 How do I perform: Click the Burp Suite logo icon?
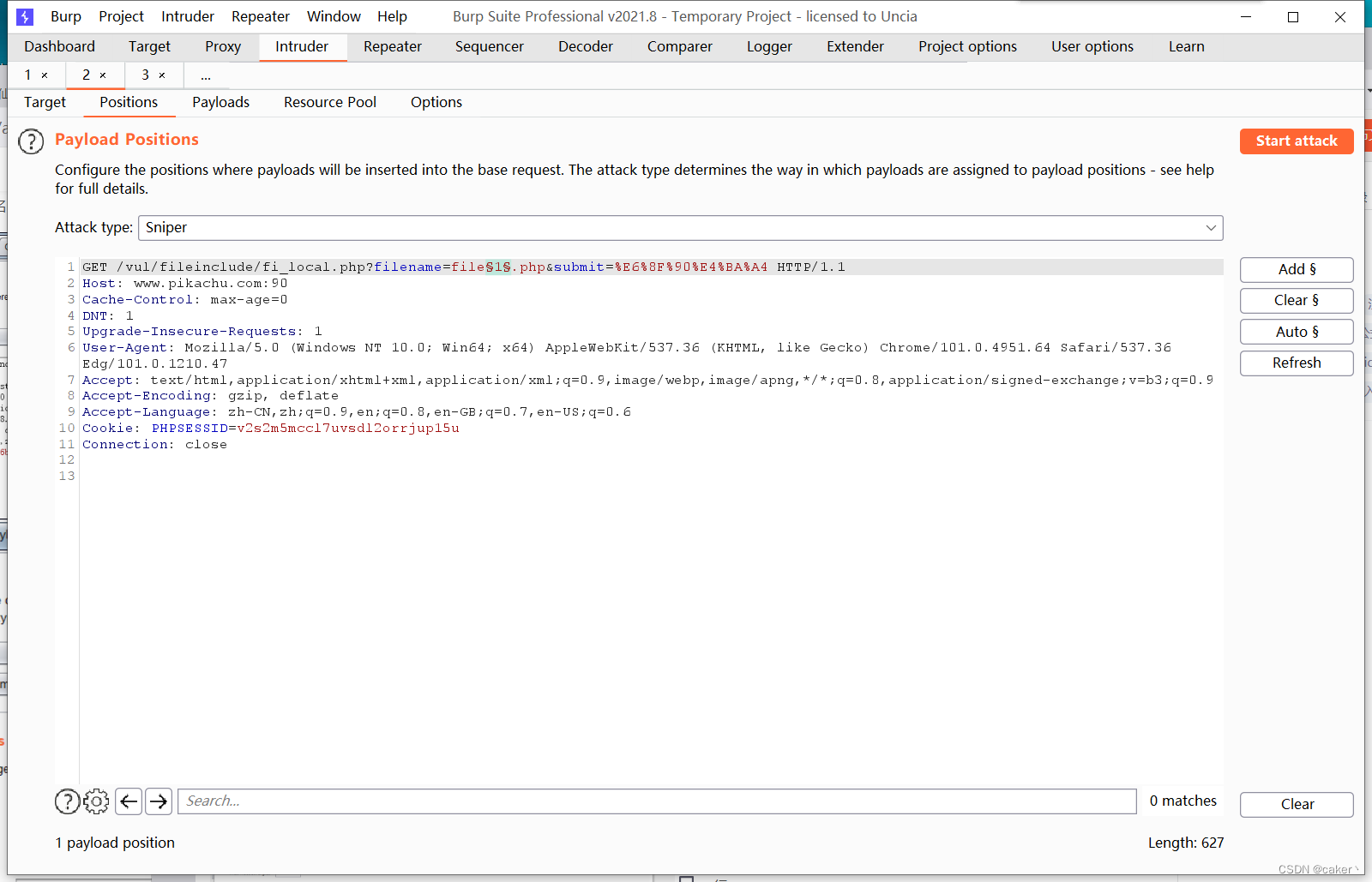click(x=25, y=16)
